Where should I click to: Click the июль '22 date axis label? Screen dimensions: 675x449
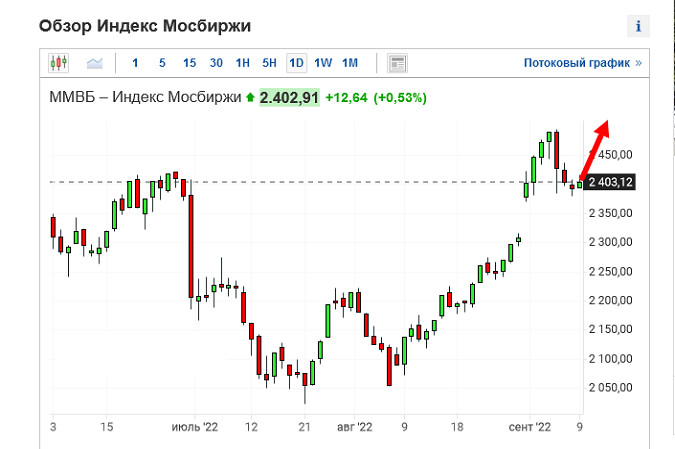(x=196, y=427)
